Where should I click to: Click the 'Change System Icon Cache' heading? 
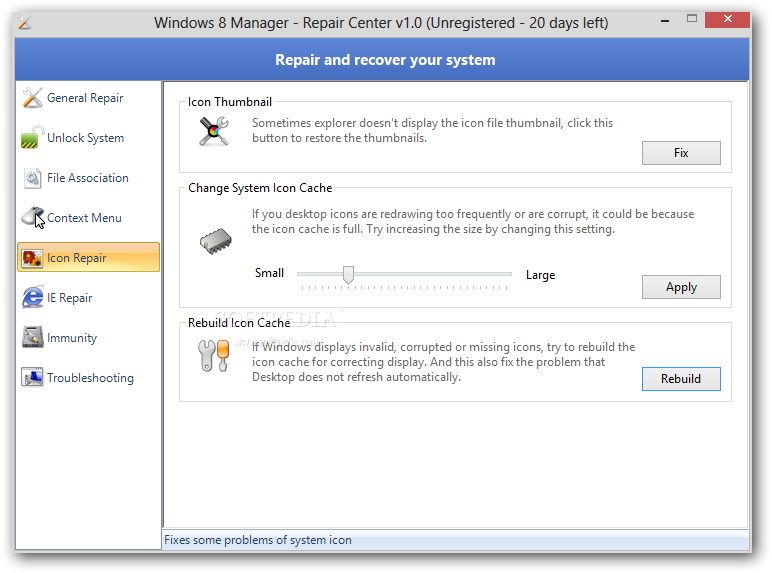(x=260, y=188)
